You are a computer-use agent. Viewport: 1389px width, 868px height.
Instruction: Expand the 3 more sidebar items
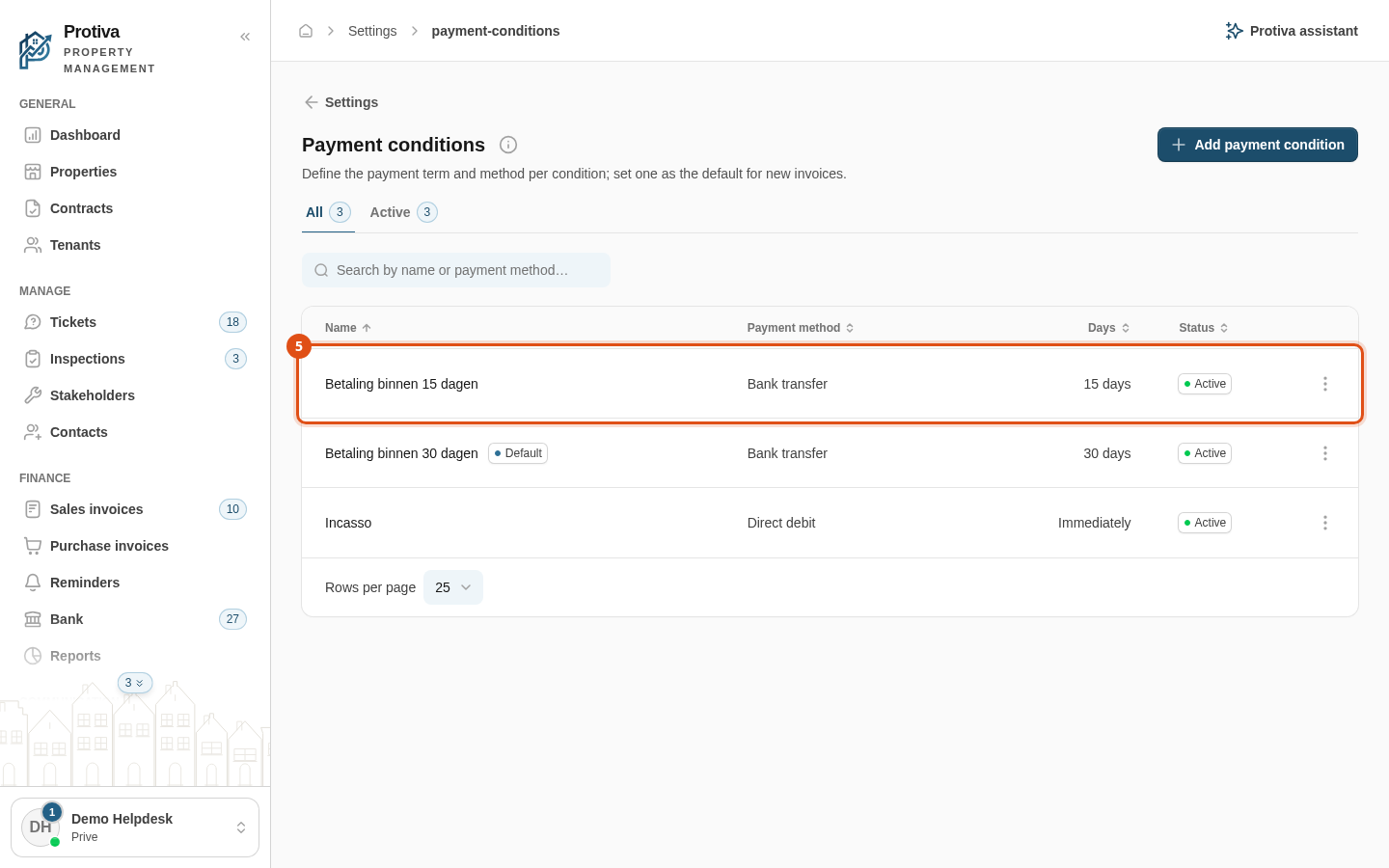(135, 683)
